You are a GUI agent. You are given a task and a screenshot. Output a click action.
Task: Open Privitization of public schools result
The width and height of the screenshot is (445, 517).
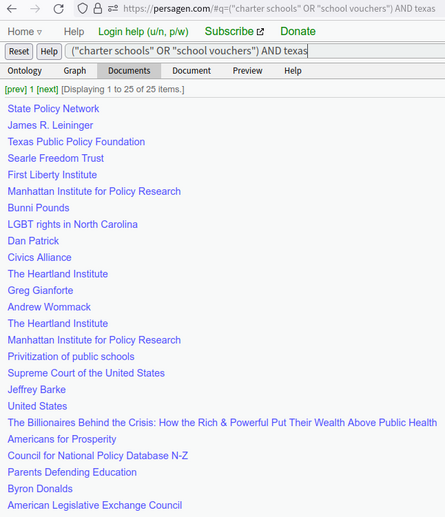71,357
